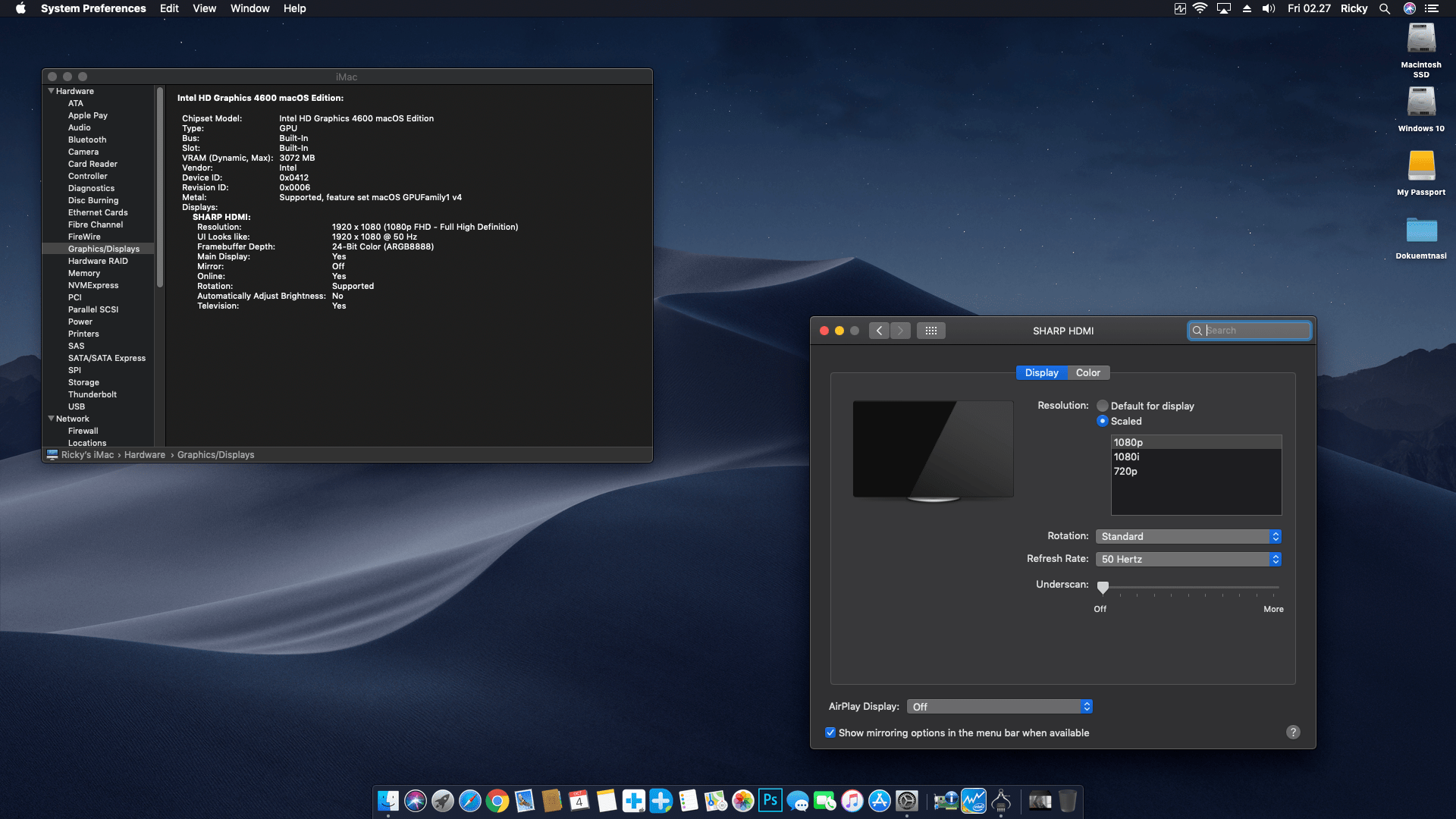Open AirPlay mirroring menu bar icon
Image resolution: width=1456 pixels, height=819 pixels.
tap(1224, 8)
